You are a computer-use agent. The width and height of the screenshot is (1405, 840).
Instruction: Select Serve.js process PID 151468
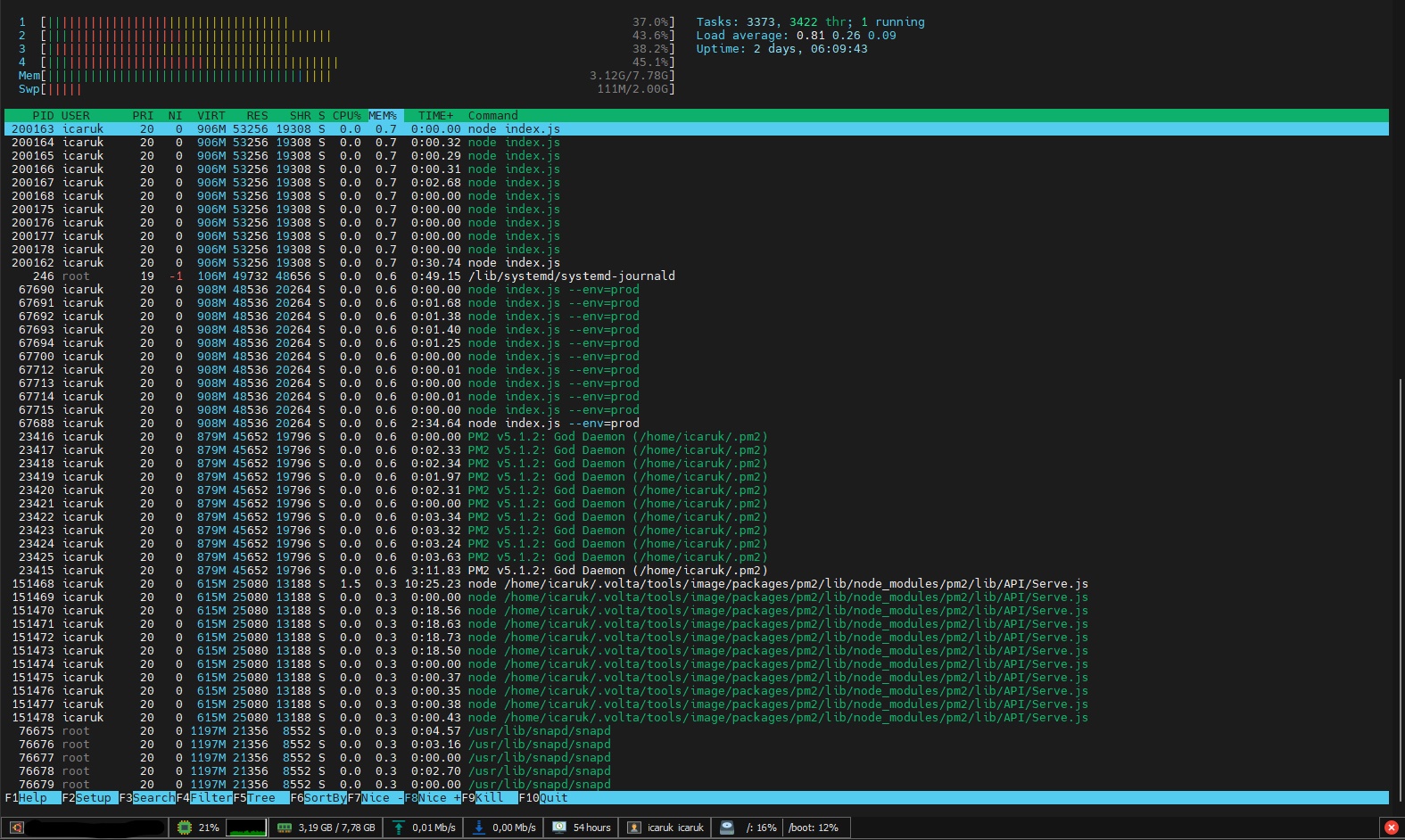point(697,584)
